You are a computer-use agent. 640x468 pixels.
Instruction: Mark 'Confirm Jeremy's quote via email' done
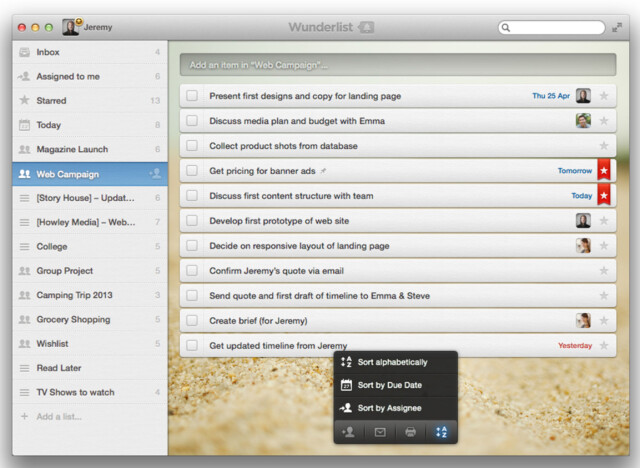192,271
